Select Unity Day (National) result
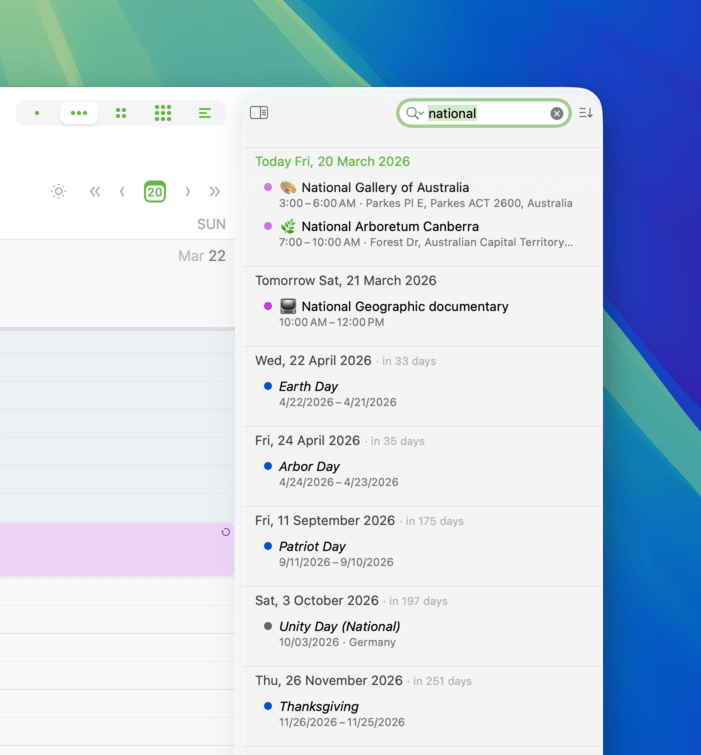 tap(423, 634)
